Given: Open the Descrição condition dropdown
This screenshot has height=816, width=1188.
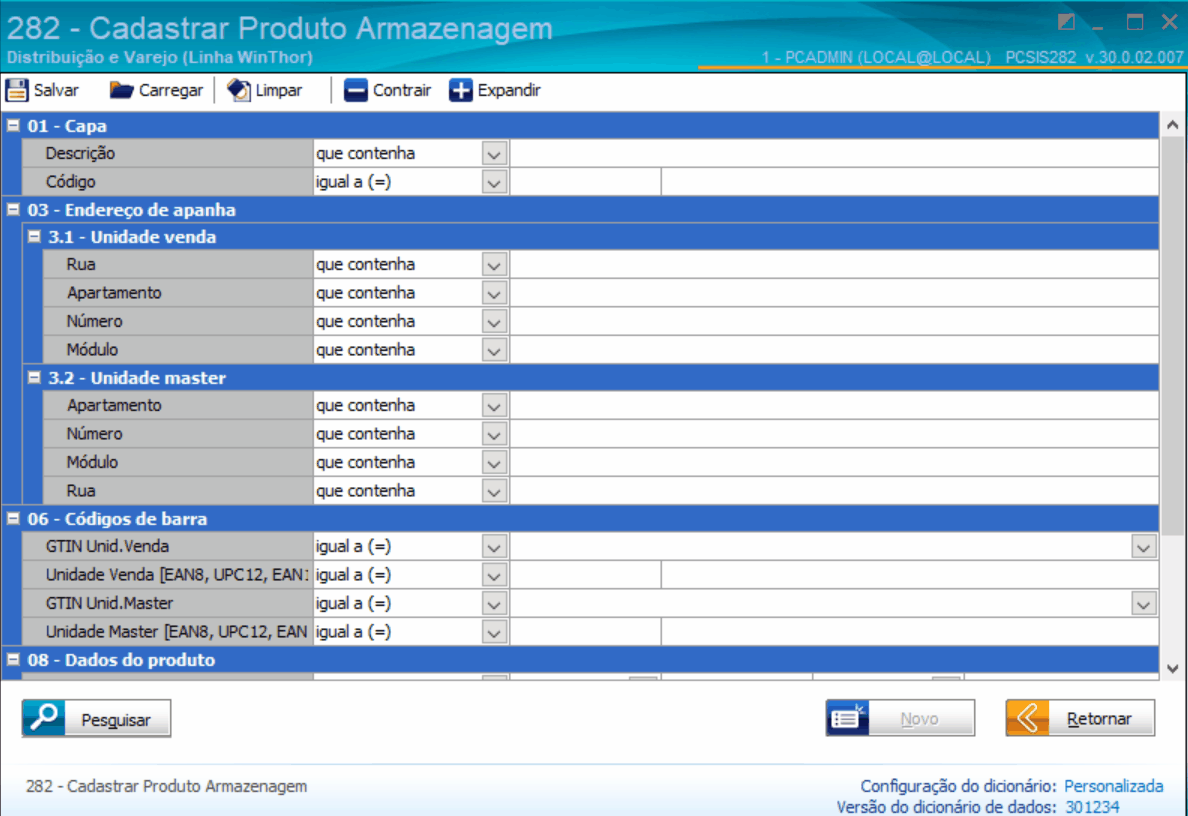Looking at the screenshot, I should 494,154.
